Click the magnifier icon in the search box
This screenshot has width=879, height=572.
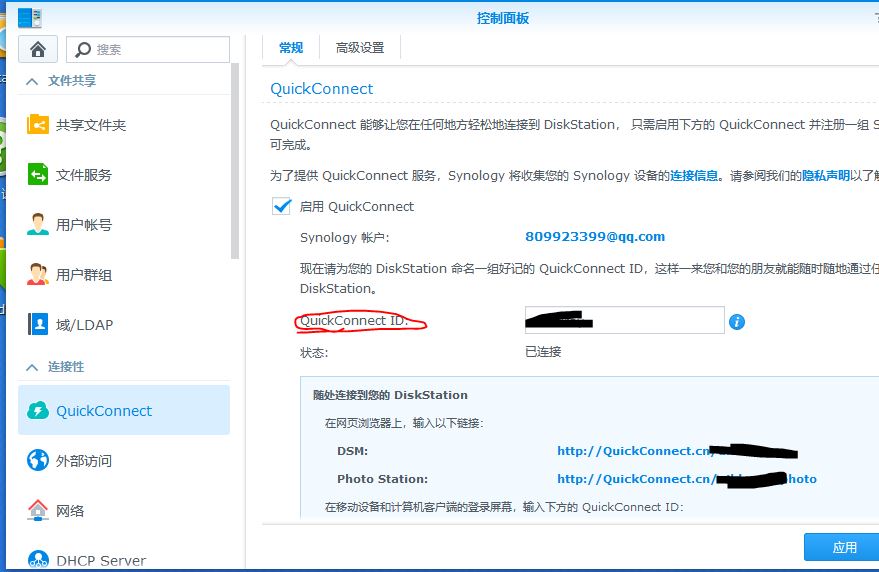point(82,49)
